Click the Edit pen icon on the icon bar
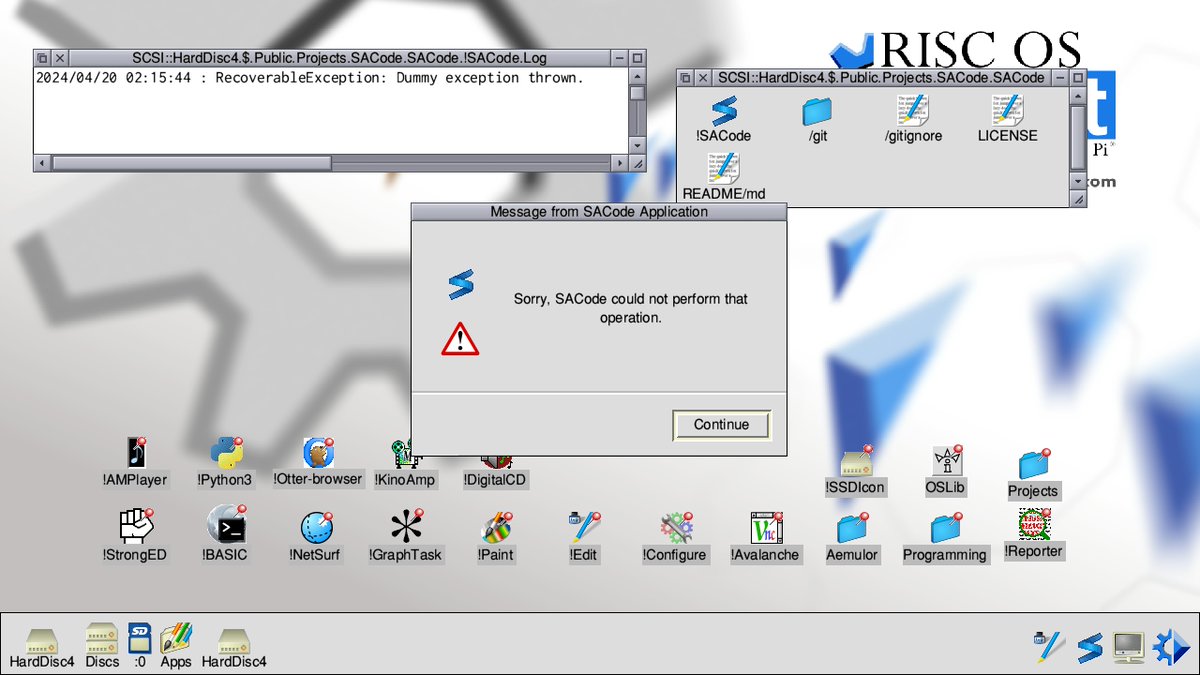Viewport: 1200px width, 675px height. click(x=1049, y=647)
